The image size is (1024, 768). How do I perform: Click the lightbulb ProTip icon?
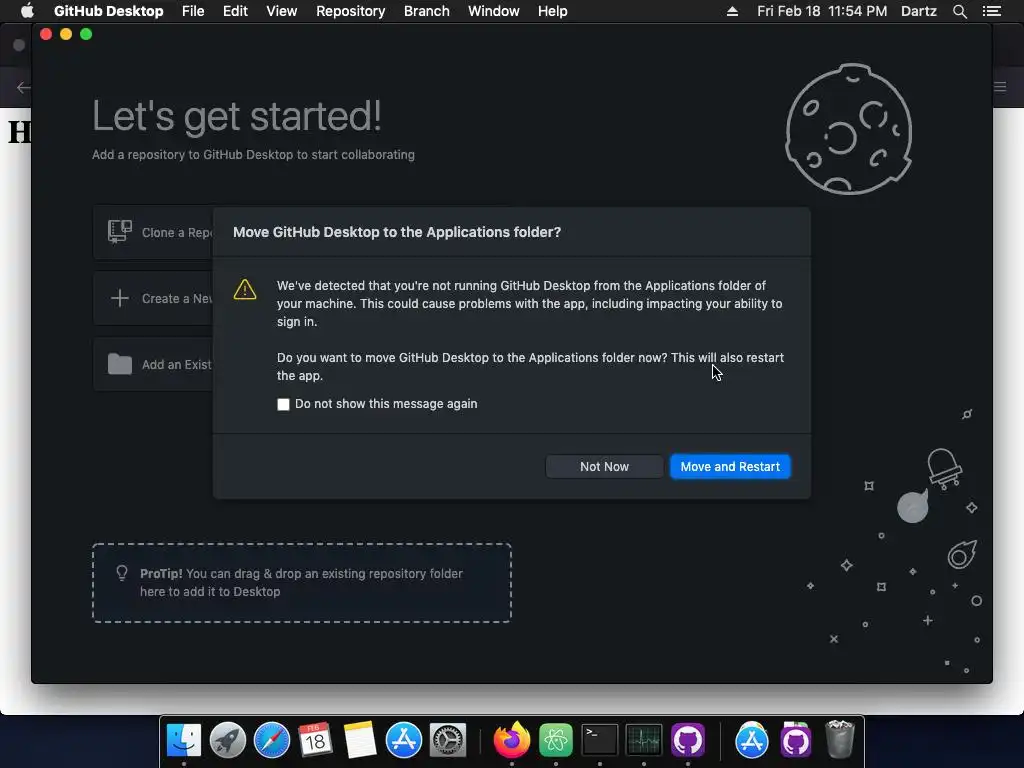122,573
